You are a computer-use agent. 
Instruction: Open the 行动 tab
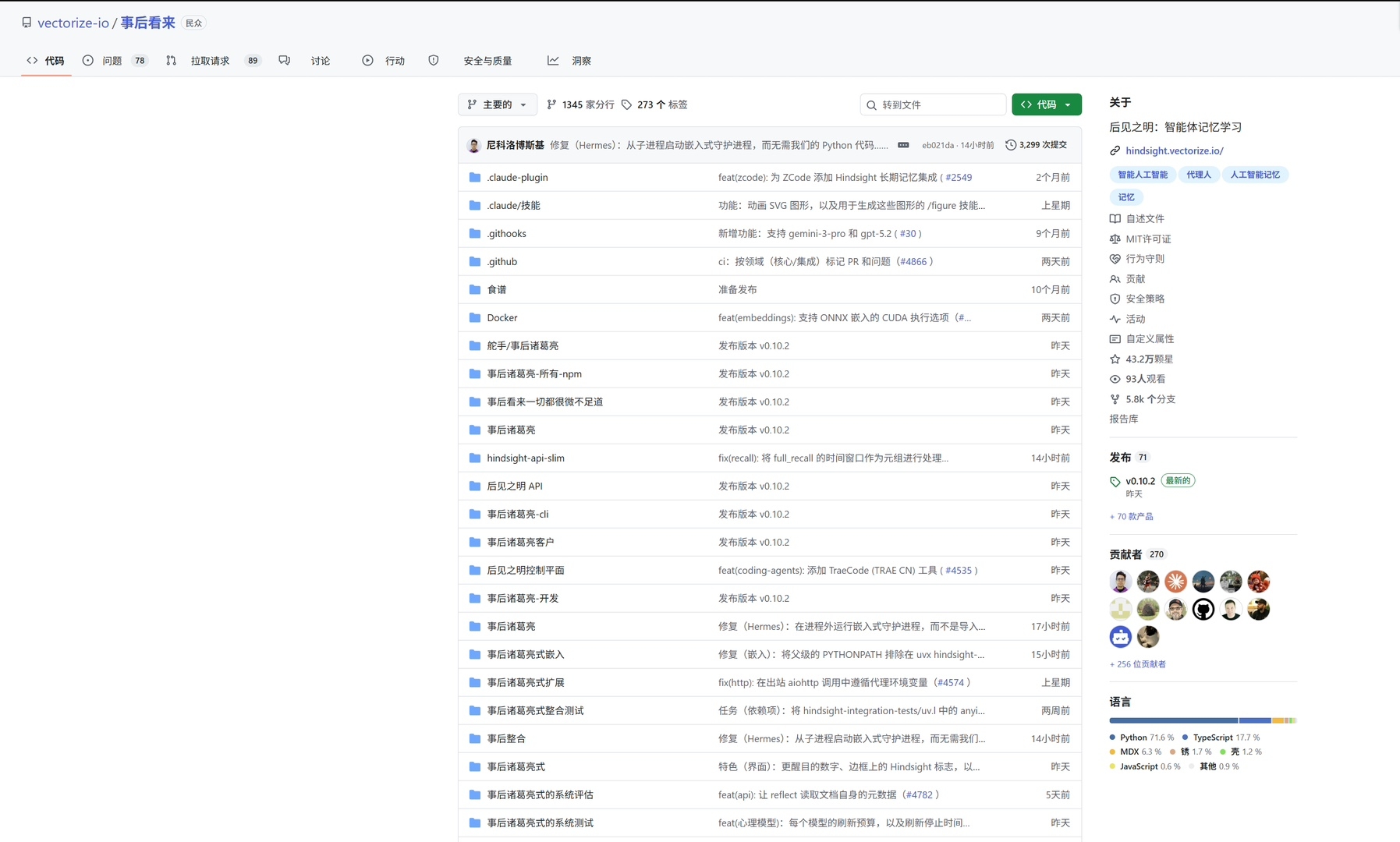(383, 61)
